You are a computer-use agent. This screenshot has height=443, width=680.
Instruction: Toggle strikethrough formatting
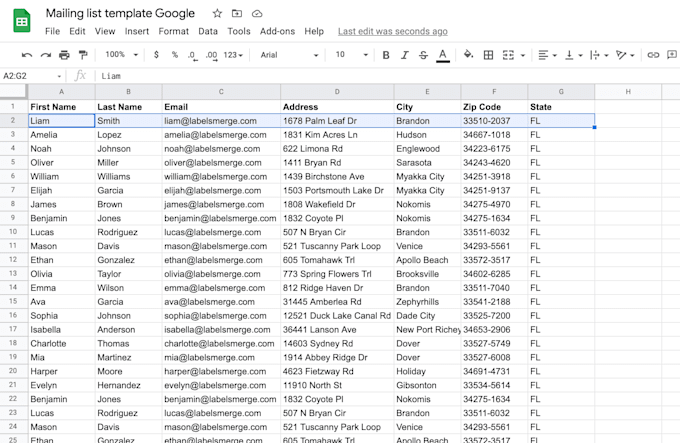tap(423, 55)
